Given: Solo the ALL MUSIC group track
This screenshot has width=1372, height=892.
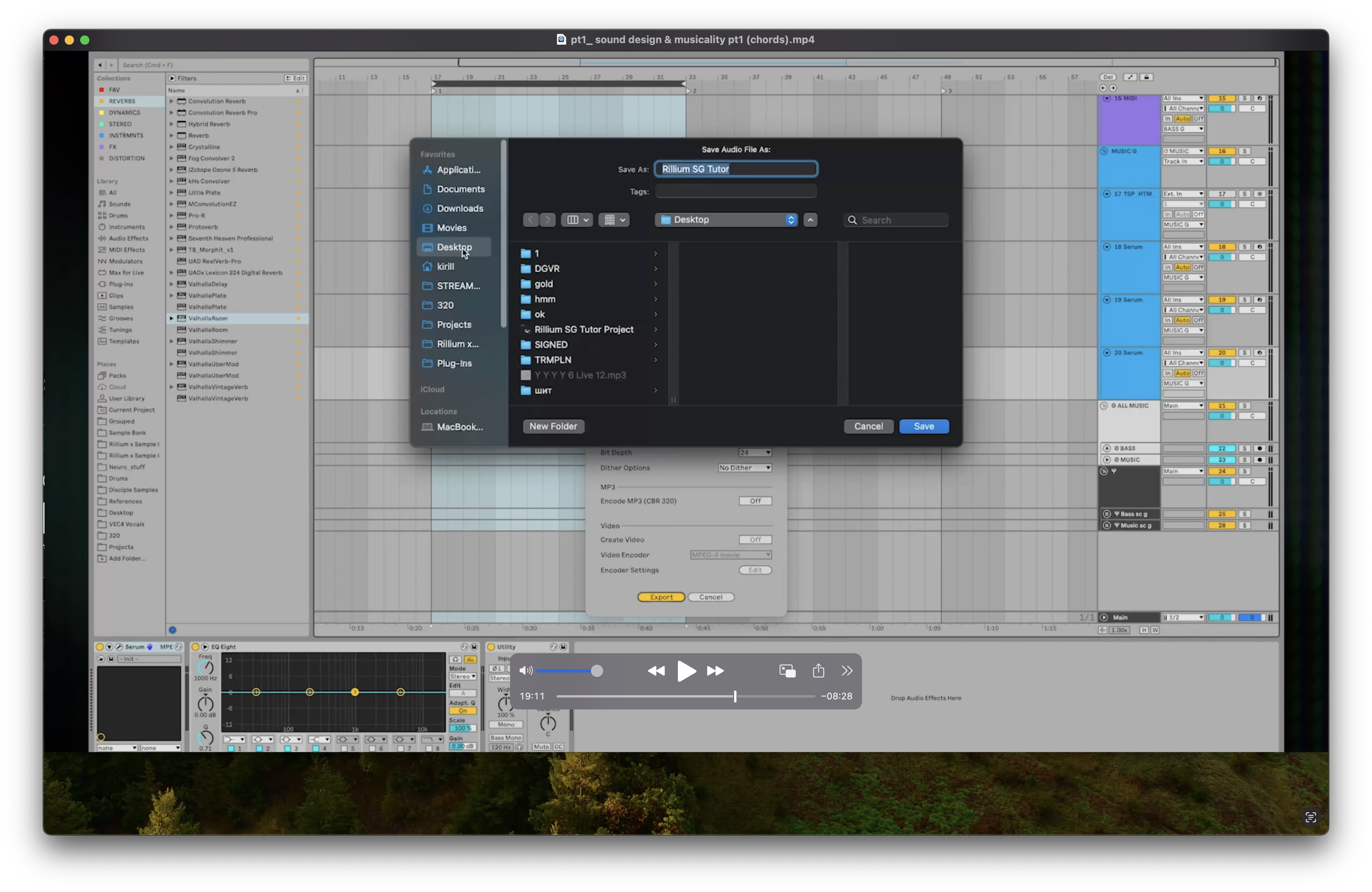Looking at the screenshot, I should (1245, 406).
